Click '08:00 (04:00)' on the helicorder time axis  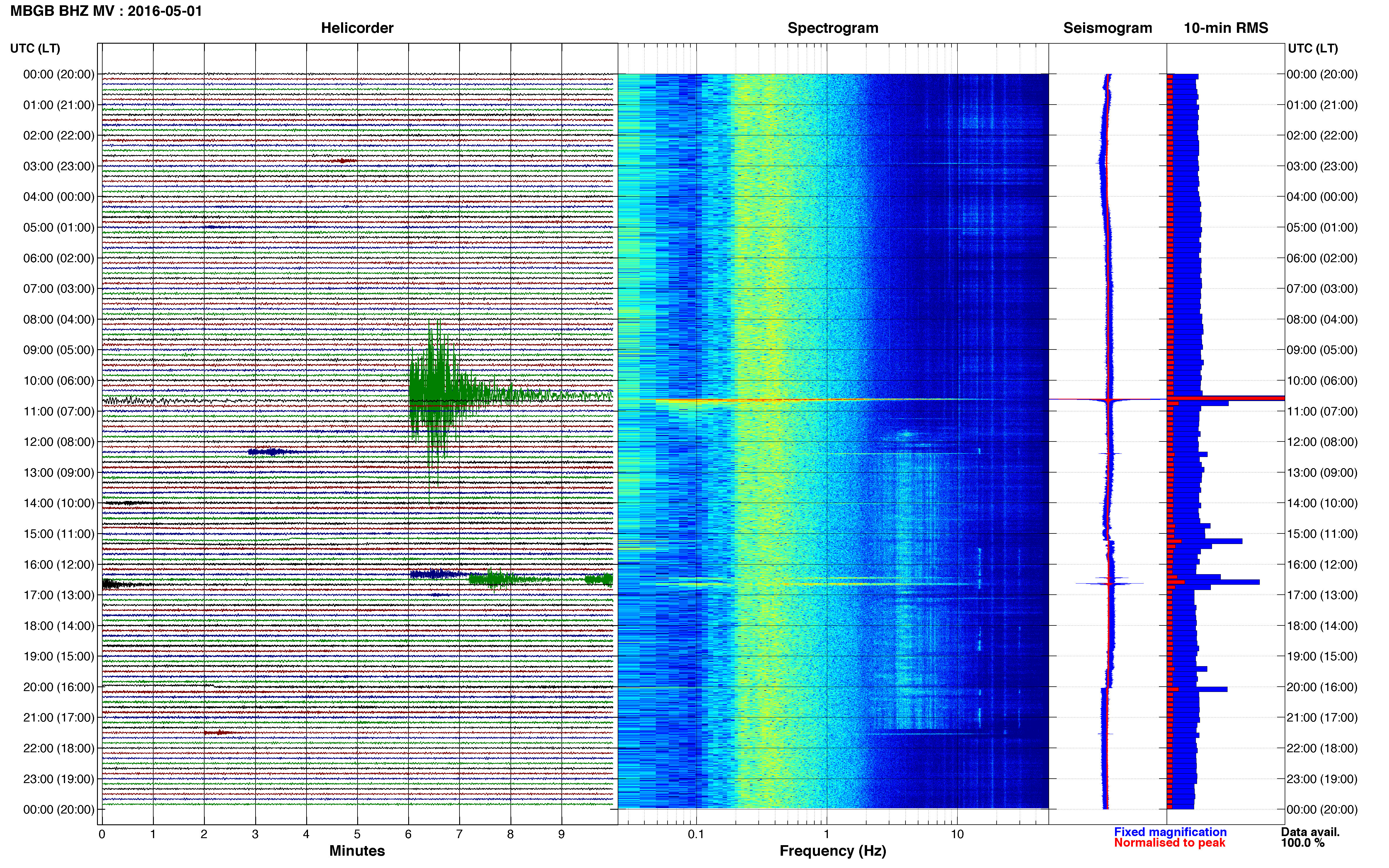pyautogui.click(x=59, y=319)
